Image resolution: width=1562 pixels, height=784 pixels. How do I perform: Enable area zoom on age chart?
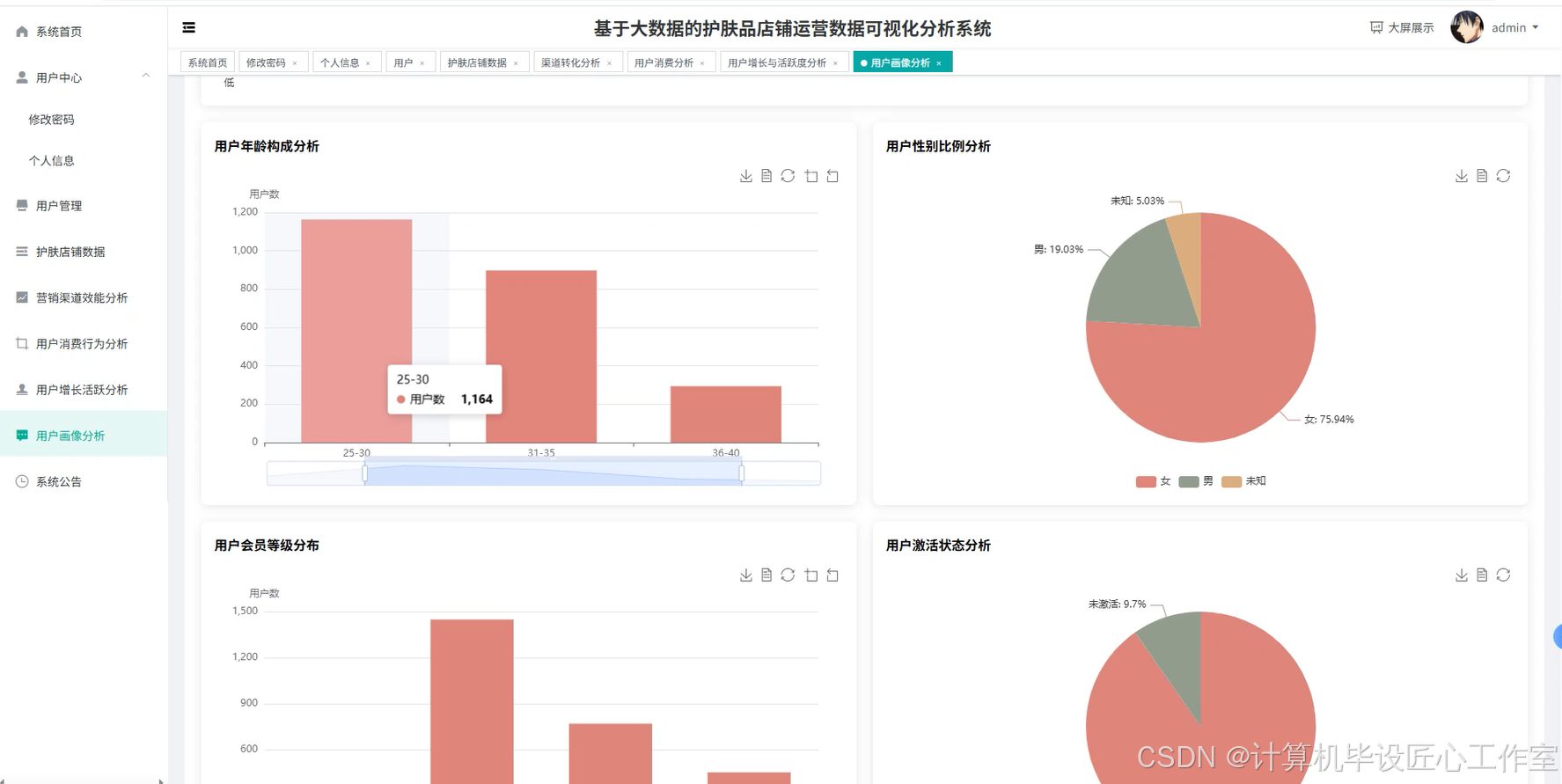811,176
